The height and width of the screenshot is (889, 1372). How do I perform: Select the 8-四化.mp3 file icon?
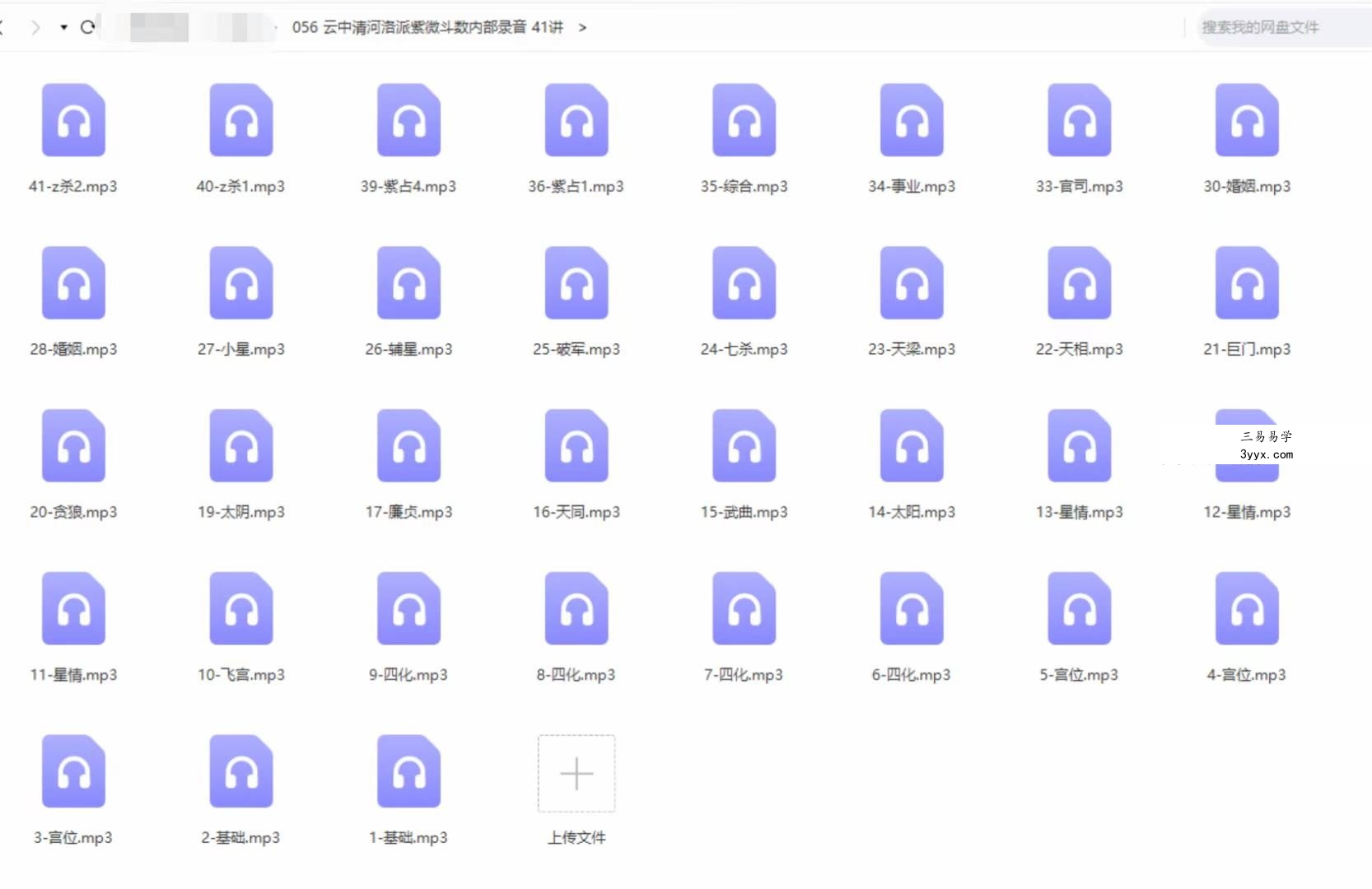coord(576,609)
